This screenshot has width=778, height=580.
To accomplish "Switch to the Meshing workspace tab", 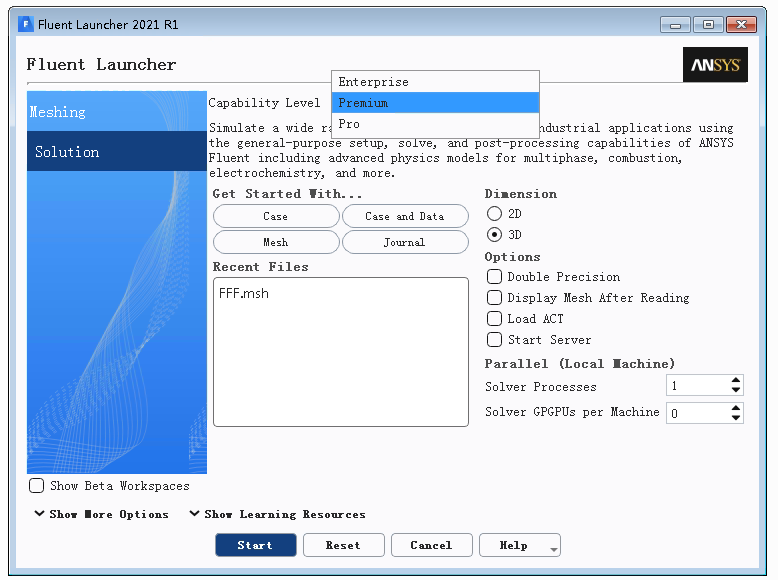I will 116,112.
